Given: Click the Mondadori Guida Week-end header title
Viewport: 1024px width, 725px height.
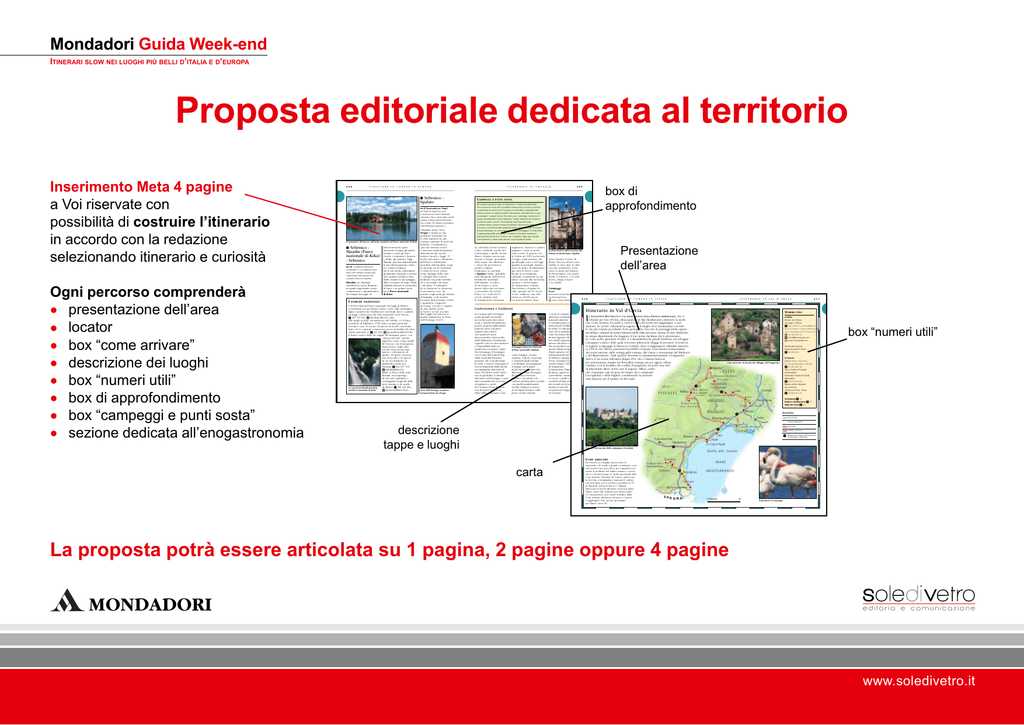Looking at the screenshot, I should point(159,44).
